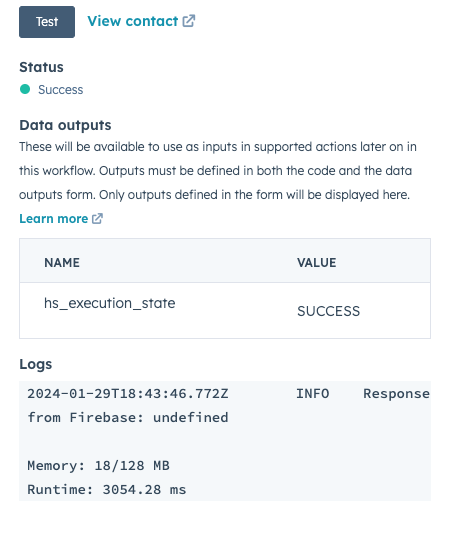Click external-link icon next to Learn more
Image resolution: width=453 pixels, height=538 pixels.
[97, 219]
